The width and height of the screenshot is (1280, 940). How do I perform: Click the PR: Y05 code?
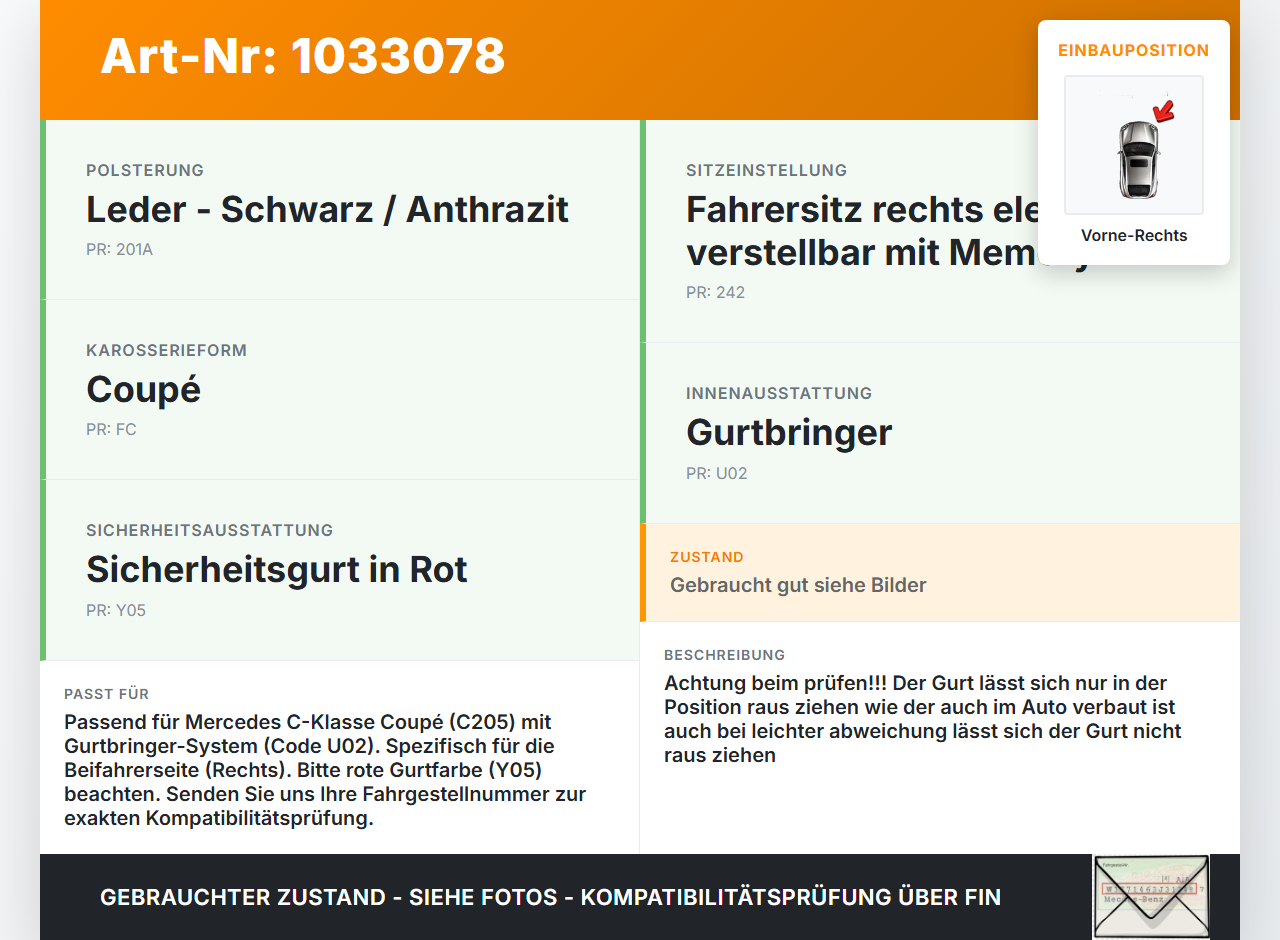tap(116, 610)
